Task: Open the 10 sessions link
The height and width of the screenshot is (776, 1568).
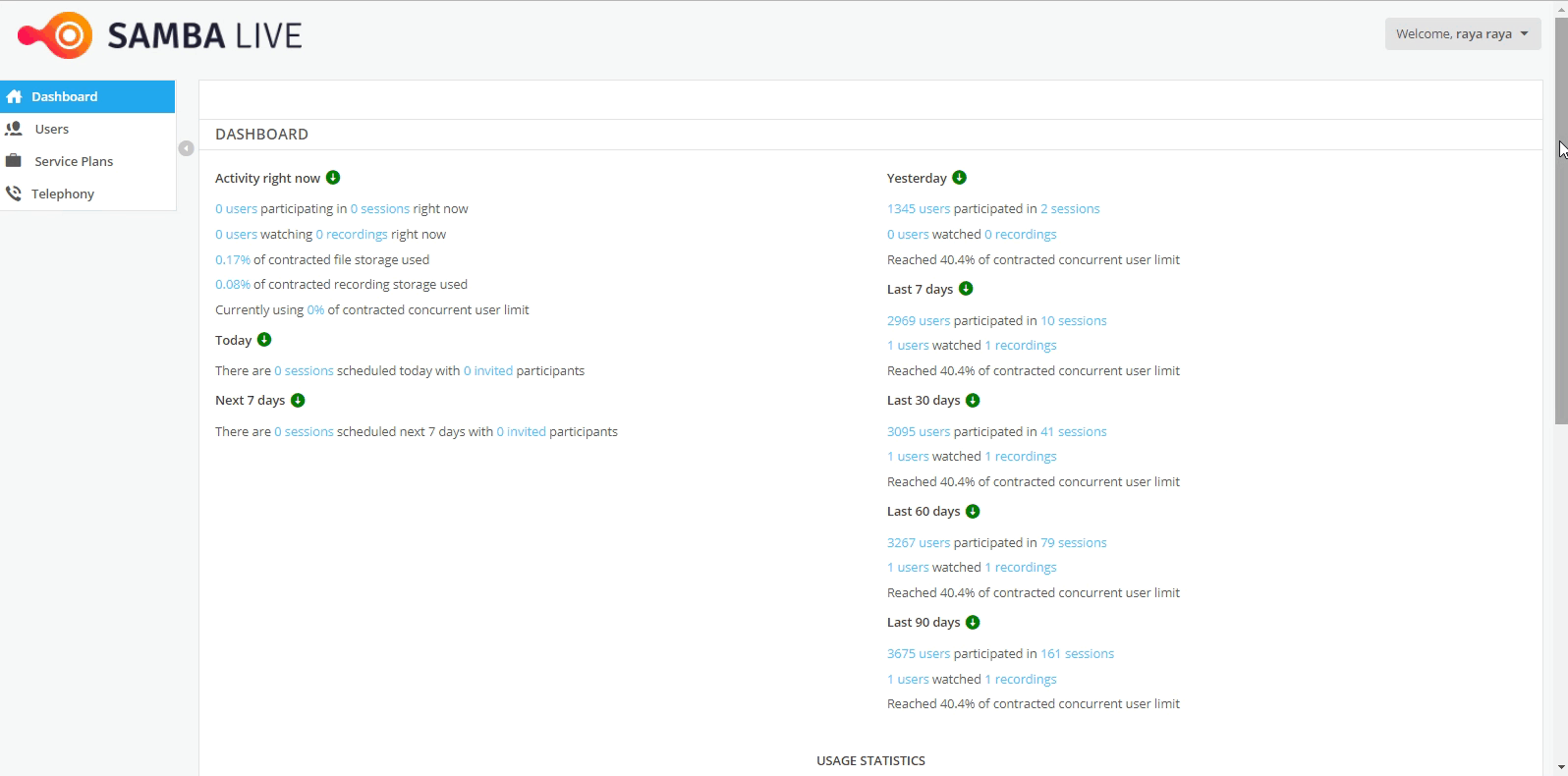Action: [1074, 320]
